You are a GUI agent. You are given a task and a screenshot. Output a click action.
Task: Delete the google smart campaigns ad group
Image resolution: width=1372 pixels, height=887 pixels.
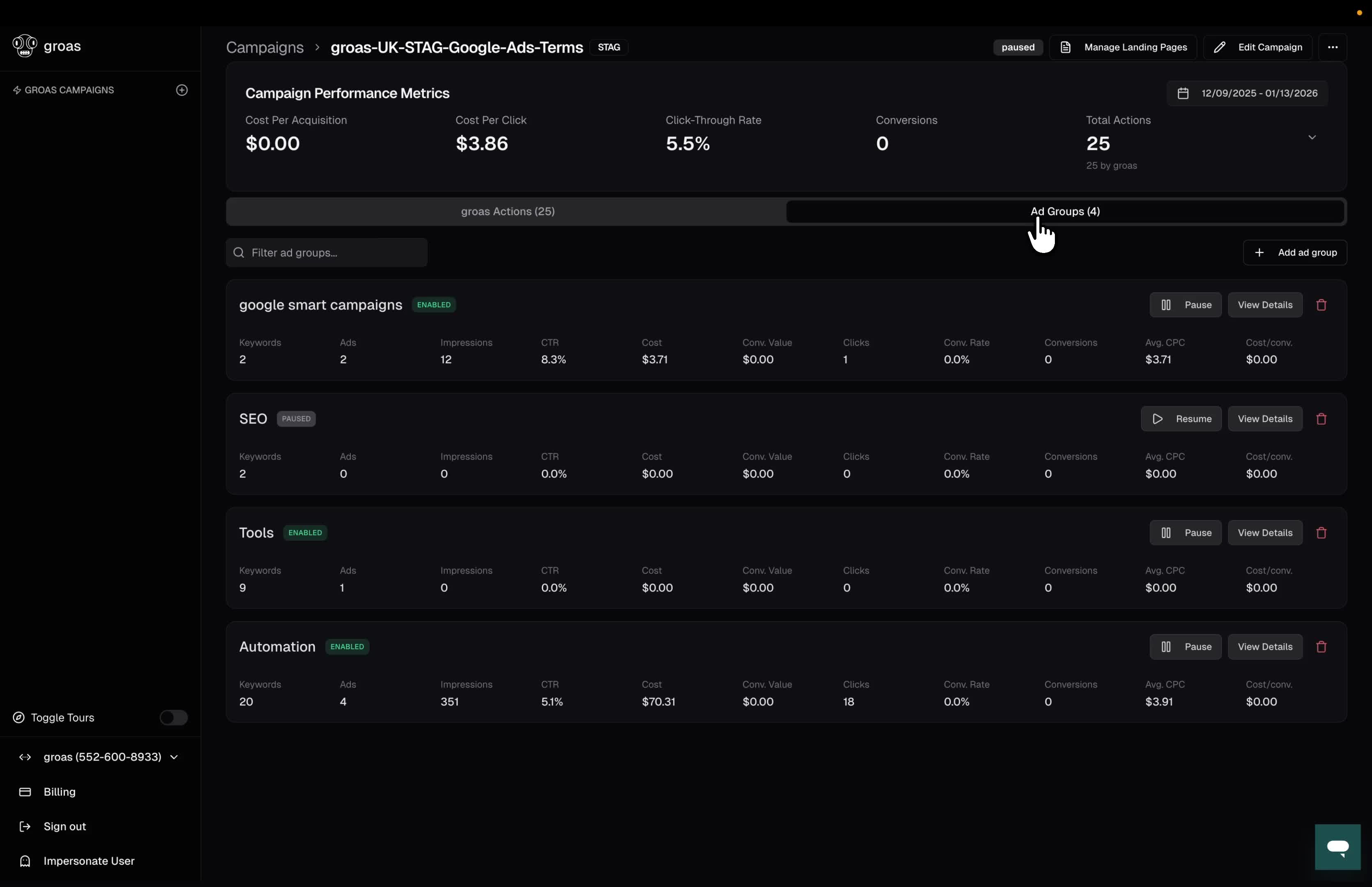(x=1321, y=305)
